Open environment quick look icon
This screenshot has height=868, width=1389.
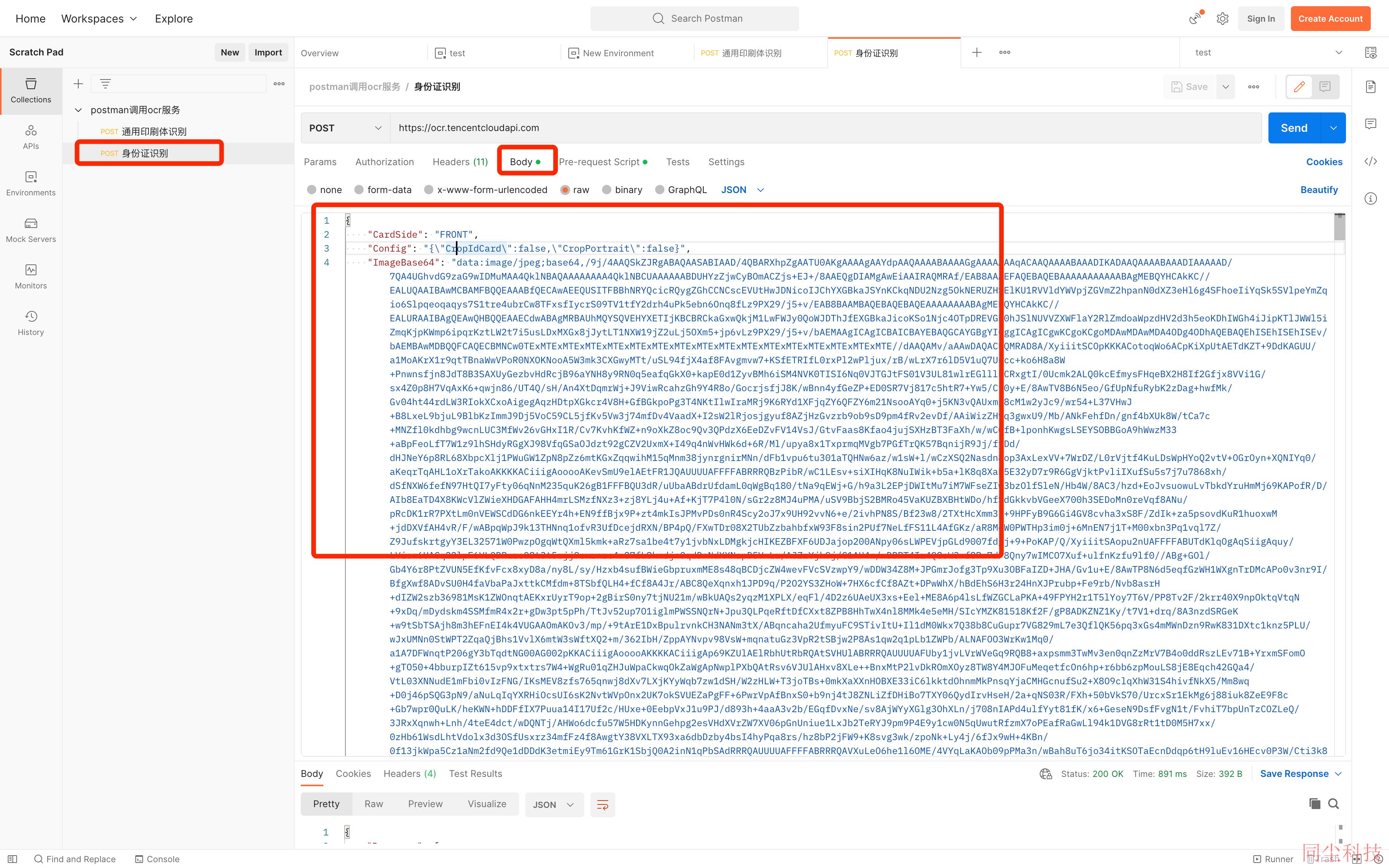click(1371, 52)
